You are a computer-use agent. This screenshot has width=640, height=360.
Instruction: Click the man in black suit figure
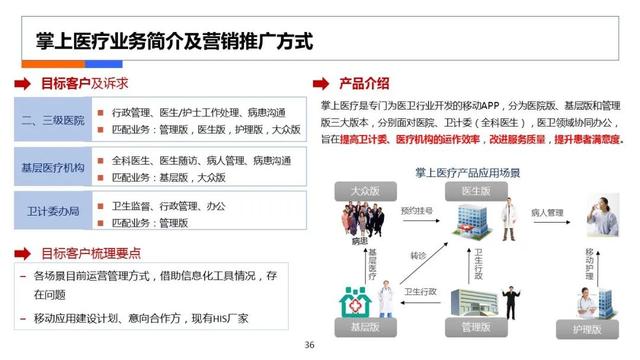[x=511, y=302]
